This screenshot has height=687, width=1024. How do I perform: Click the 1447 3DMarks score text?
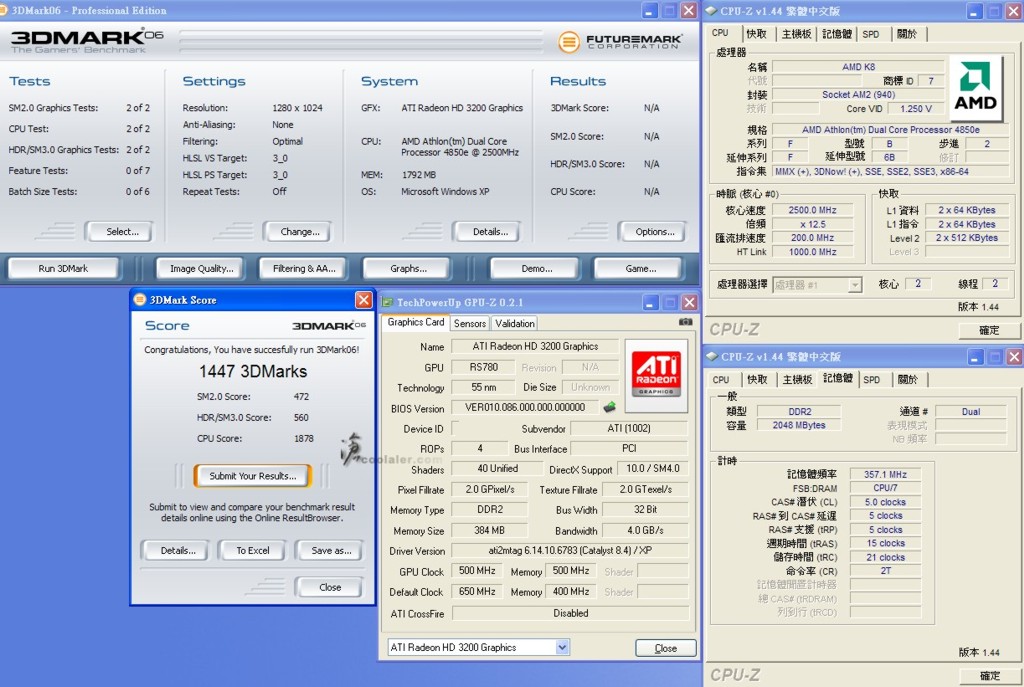[253, 371]
